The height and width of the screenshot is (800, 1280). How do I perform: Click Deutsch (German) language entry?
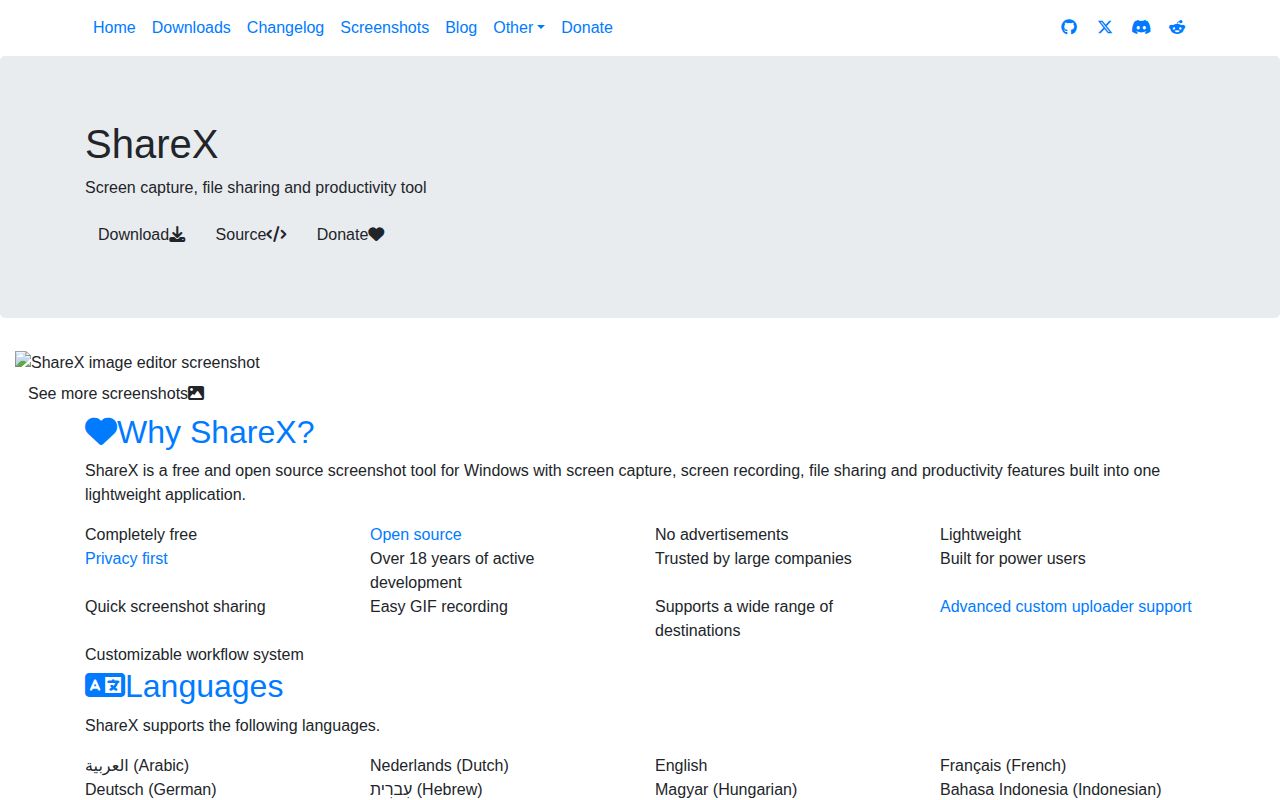150,789
